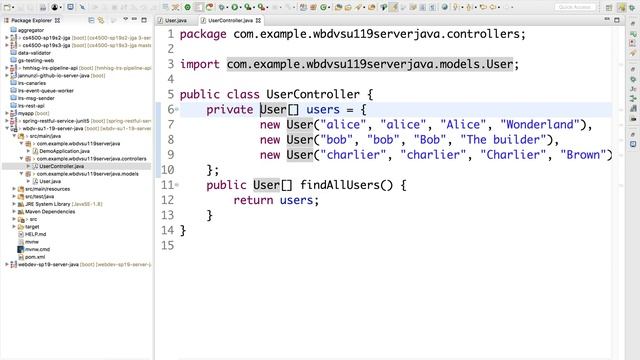The image size is (640, 360).
Task: Open the New wizard dropdown arrow
Action: 13,7
